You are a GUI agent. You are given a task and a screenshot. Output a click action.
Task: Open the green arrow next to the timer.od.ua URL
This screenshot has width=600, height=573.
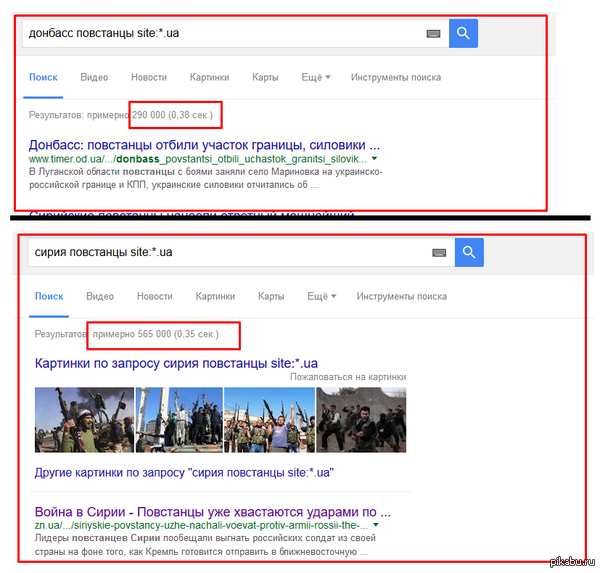coord(375,159)
